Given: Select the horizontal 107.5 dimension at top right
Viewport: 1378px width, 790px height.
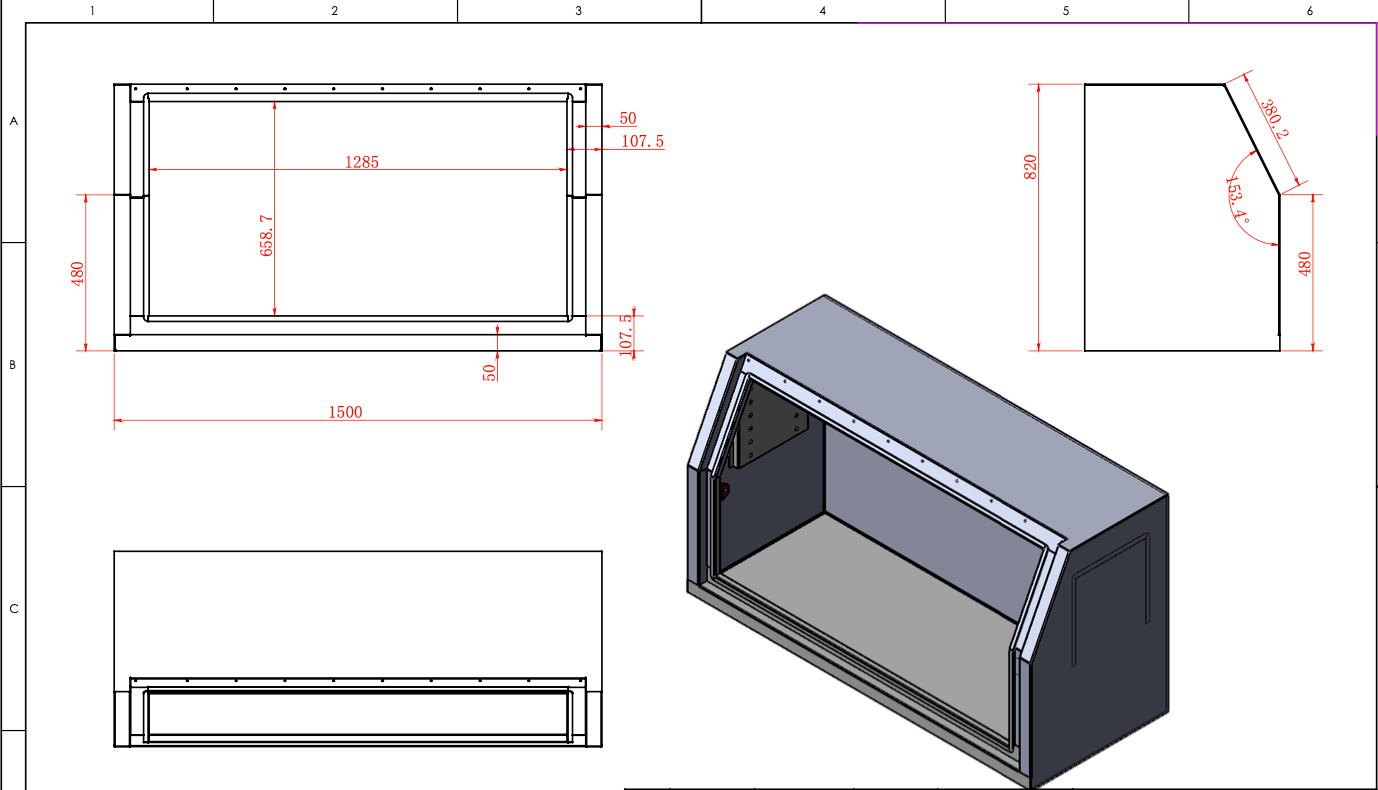Looking at the screenshot, I should tap(642, 141).
